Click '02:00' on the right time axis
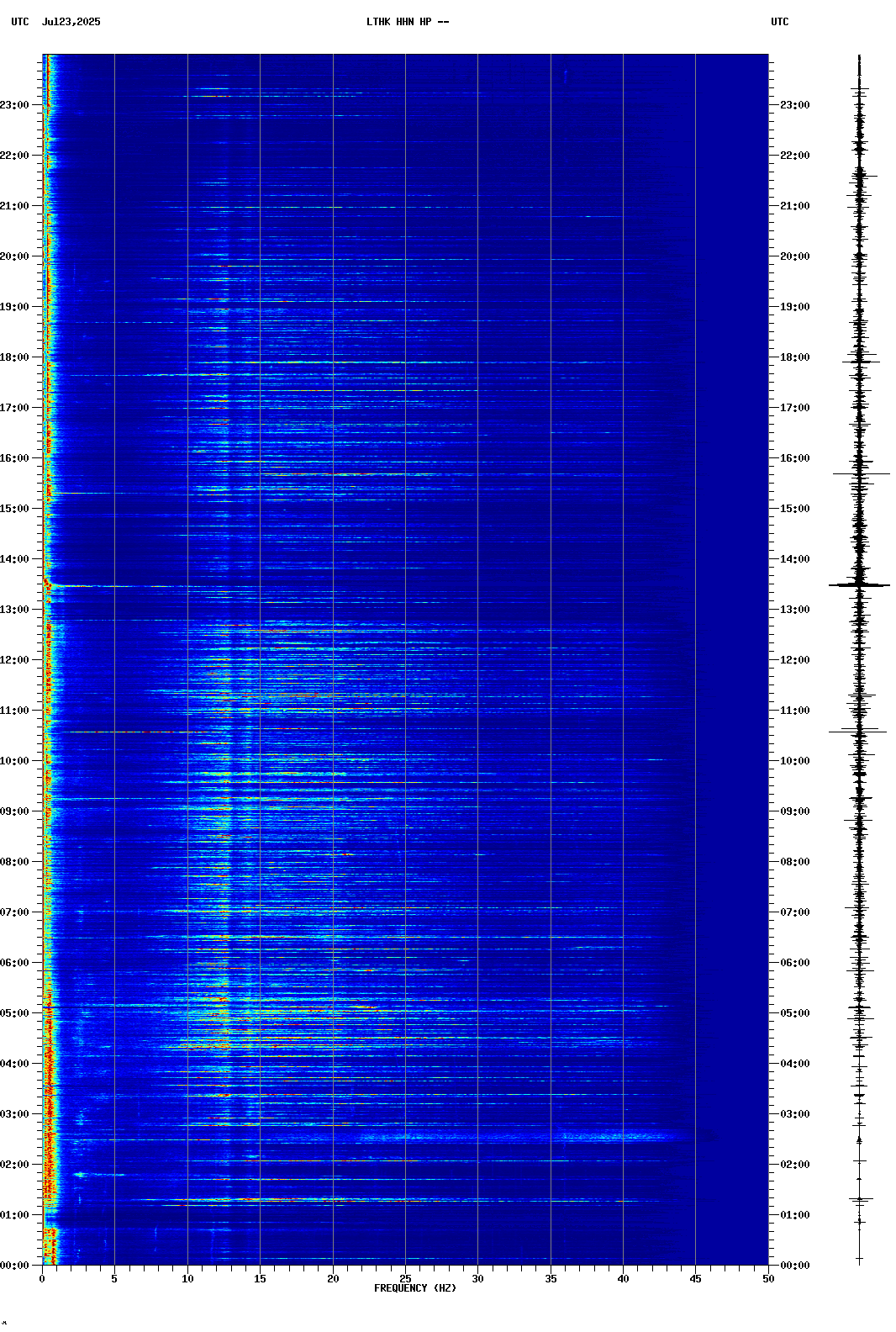The image size is (896, 1332). 795,1165
